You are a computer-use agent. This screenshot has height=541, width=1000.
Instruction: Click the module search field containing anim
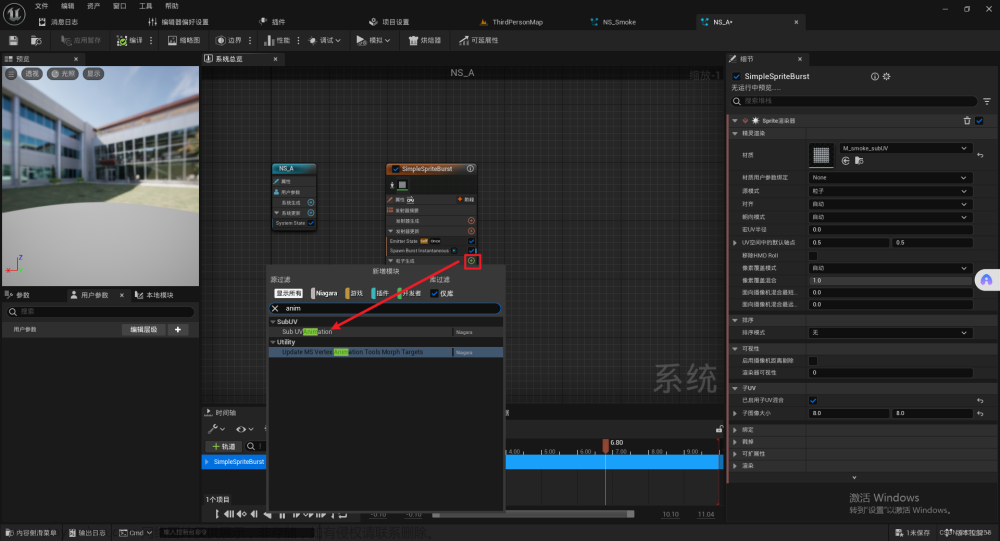tap(385, 308)
